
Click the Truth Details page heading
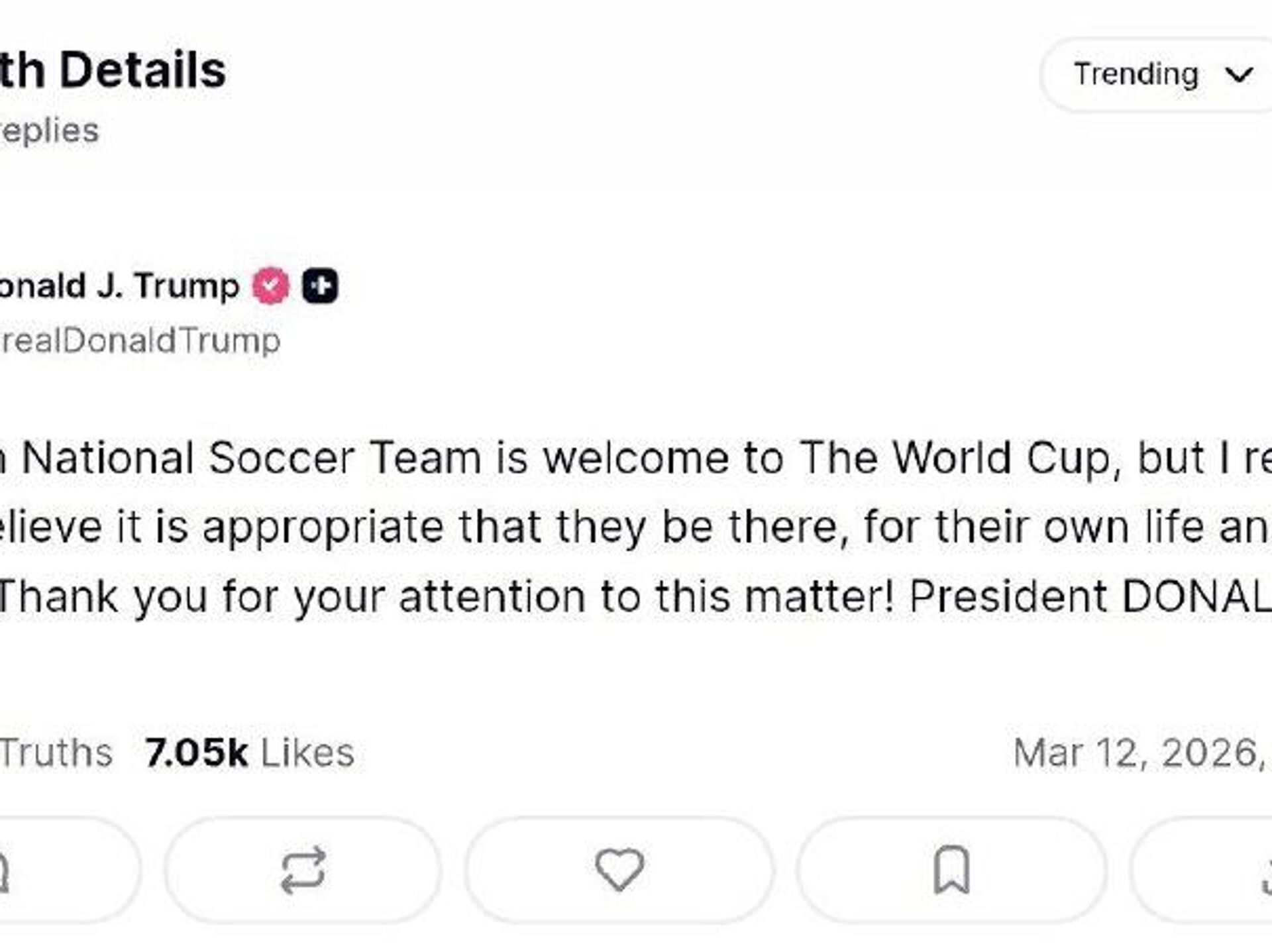tap(113, 70)
